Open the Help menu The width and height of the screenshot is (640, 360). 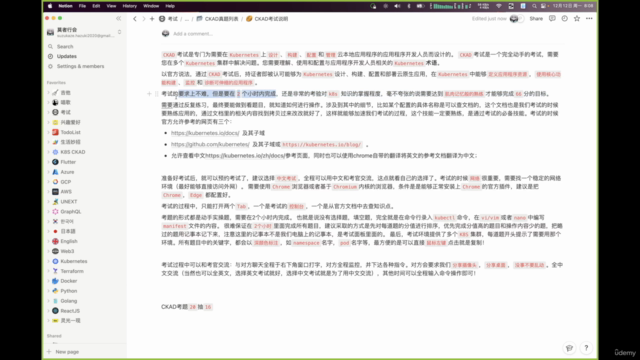(170, 6)
